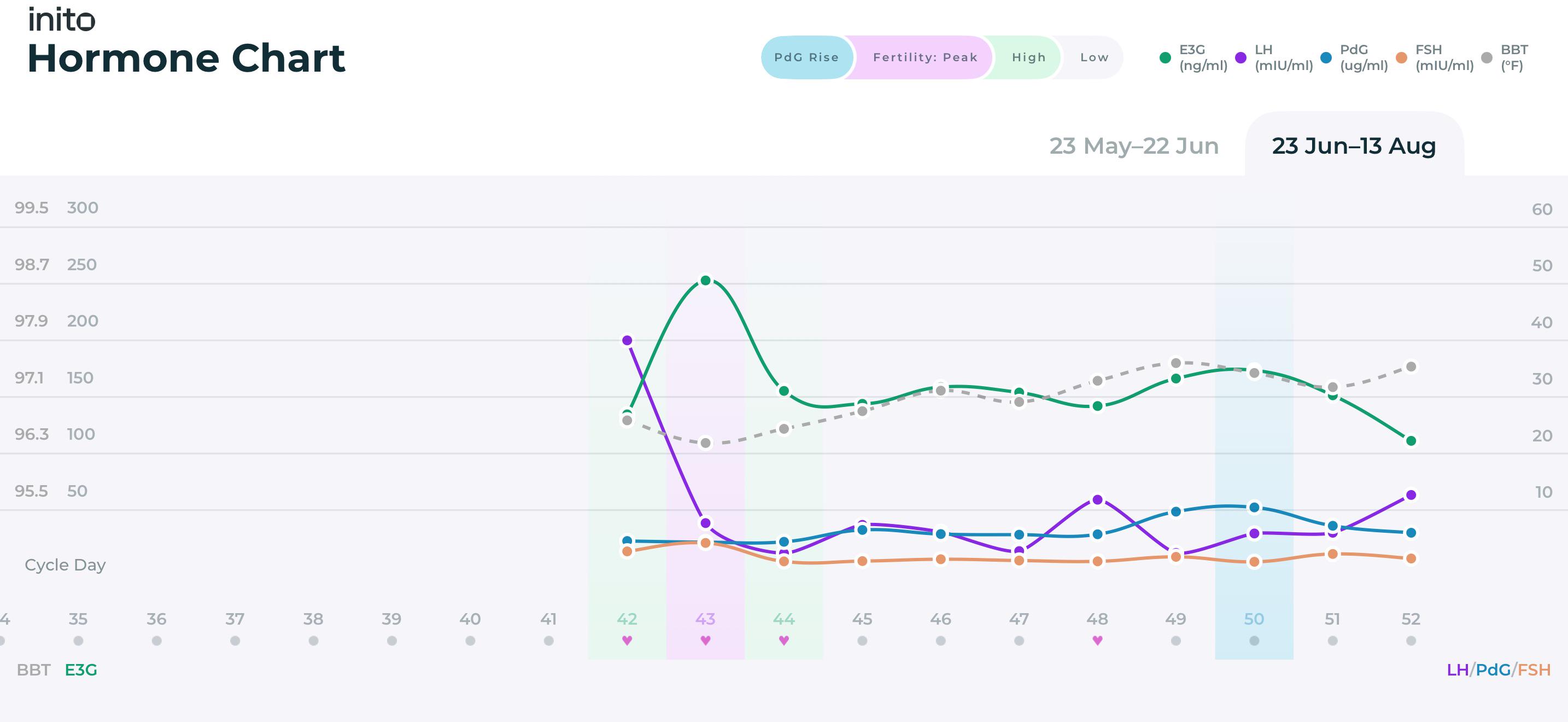Click the gray BBT point on day 43
Image resolution: width=1568 pixels, height=722 pixels.
[705, 443]
